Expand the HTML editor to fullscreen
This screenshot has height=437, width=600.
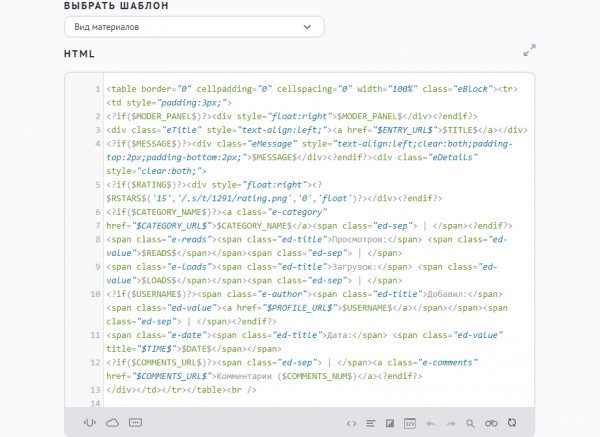point(529,50)
